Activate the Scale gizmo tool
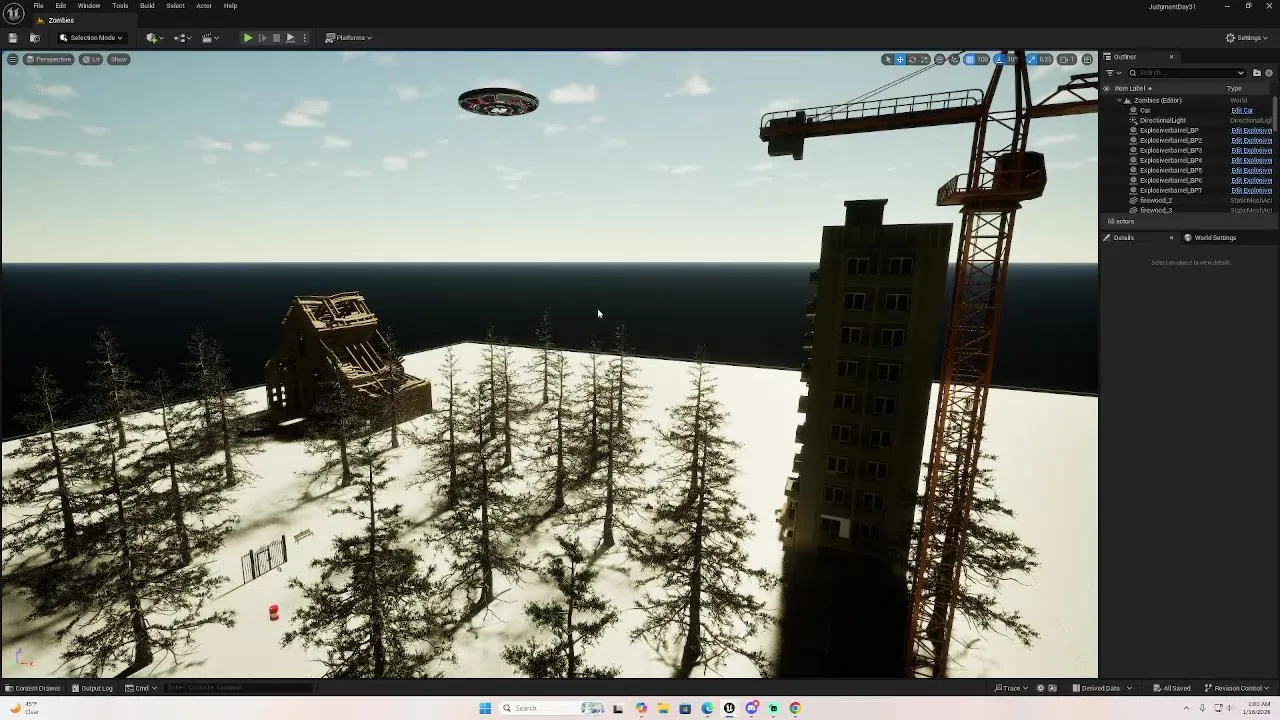This screenshot has height=720, width=1280. (x=924, y=59)
